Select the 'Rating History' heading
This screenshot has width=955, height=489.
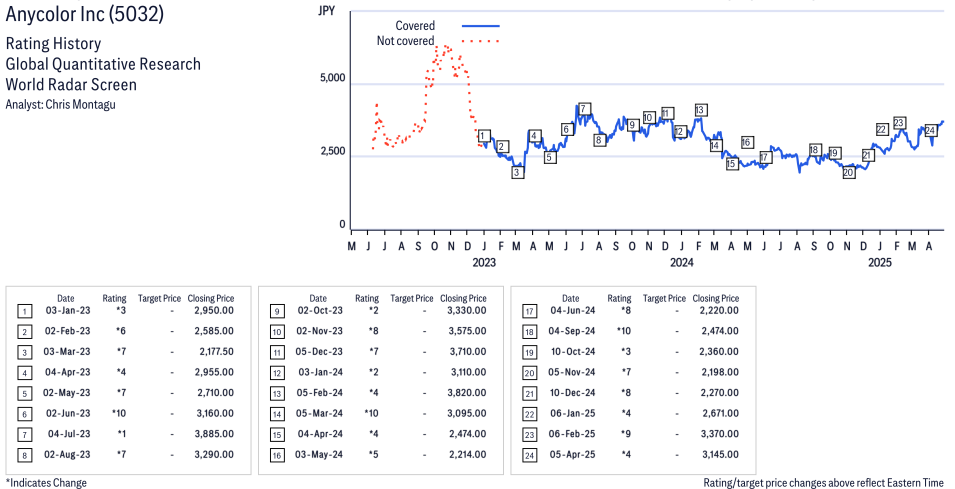click(54, 44)
